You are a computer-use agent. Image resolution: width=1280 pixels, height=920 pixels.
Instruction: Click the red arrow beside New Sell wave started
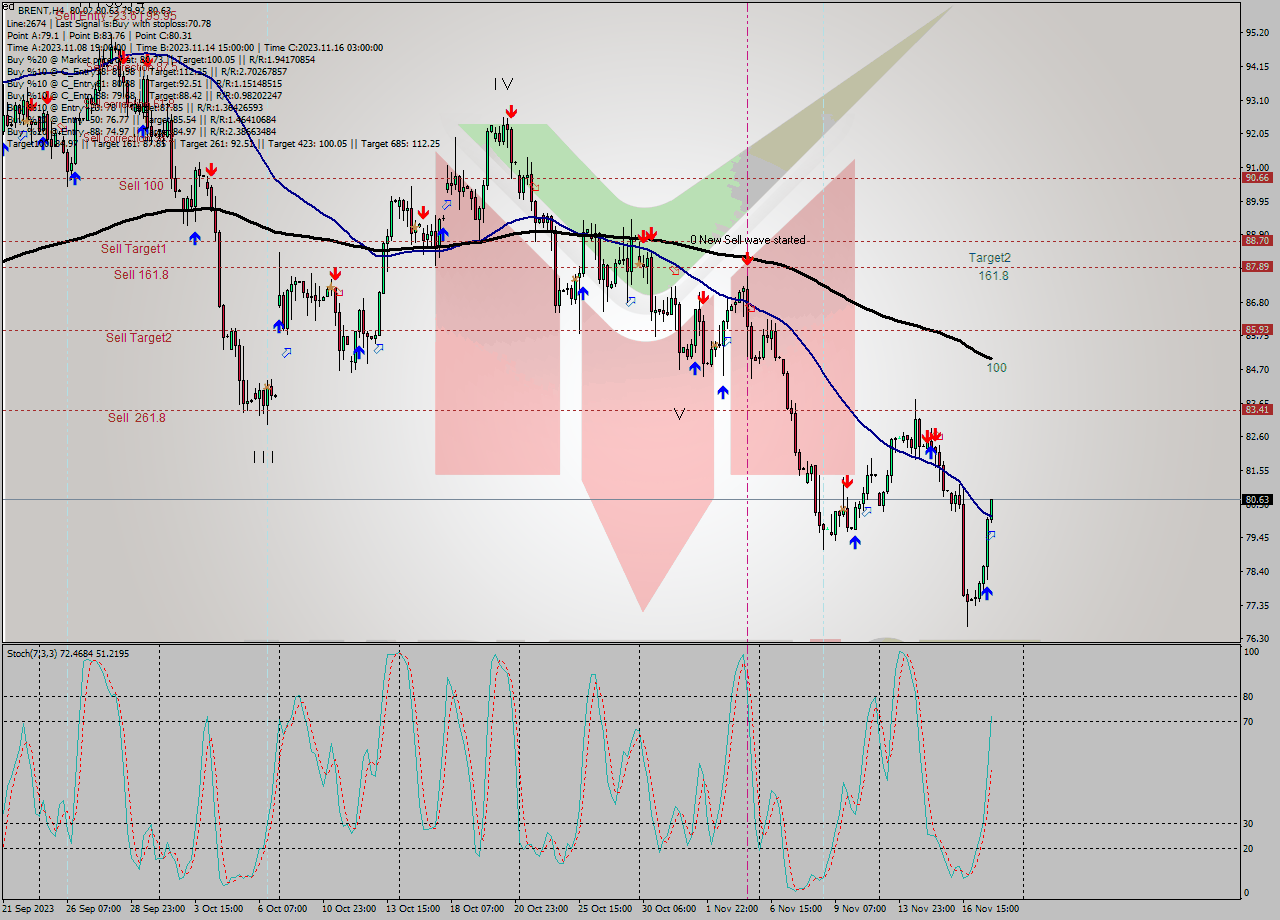(x=747, y=258)
